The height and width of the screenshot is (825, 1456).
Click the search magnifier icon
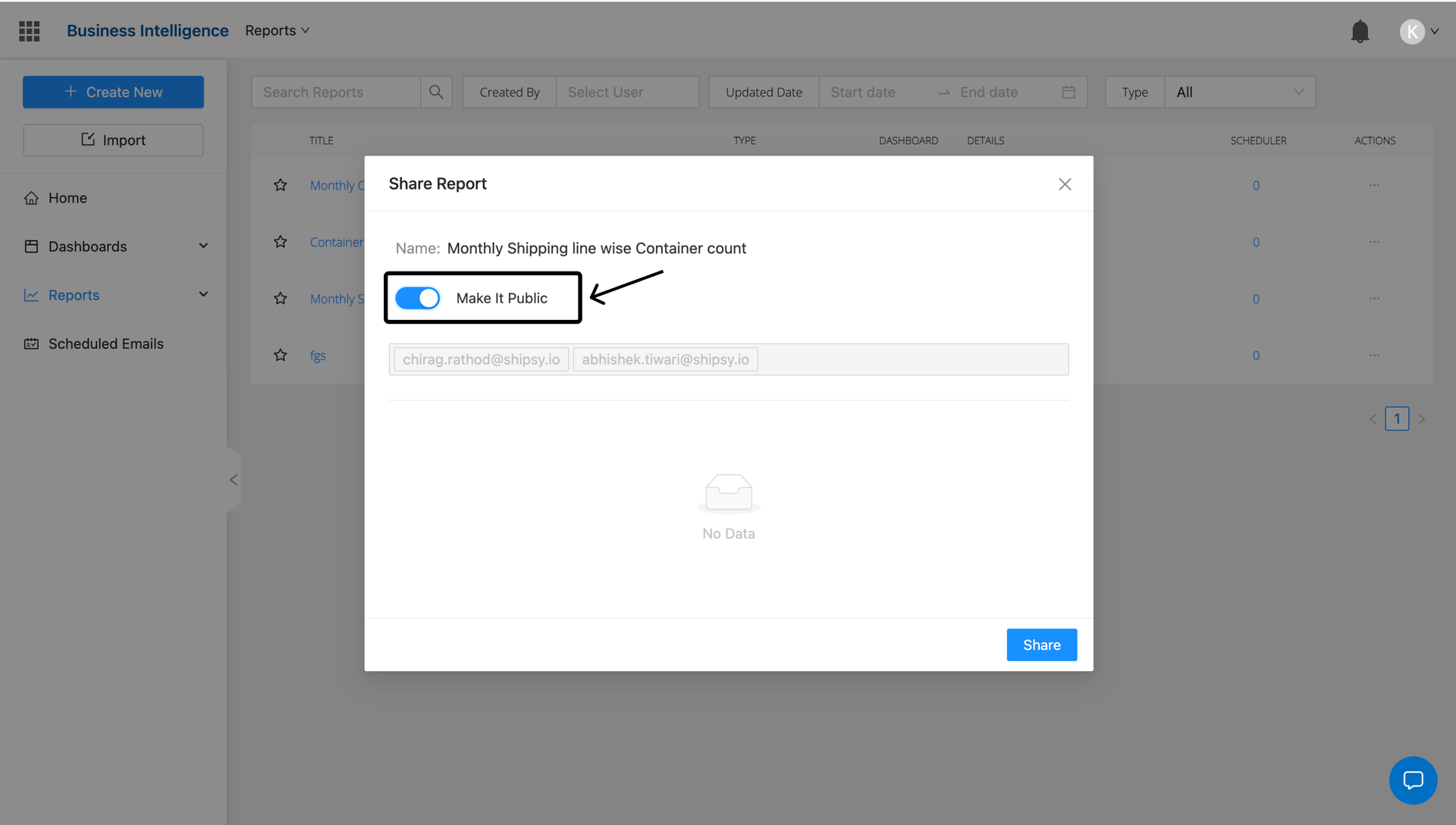pyautogui.click(x=436, y=92)
